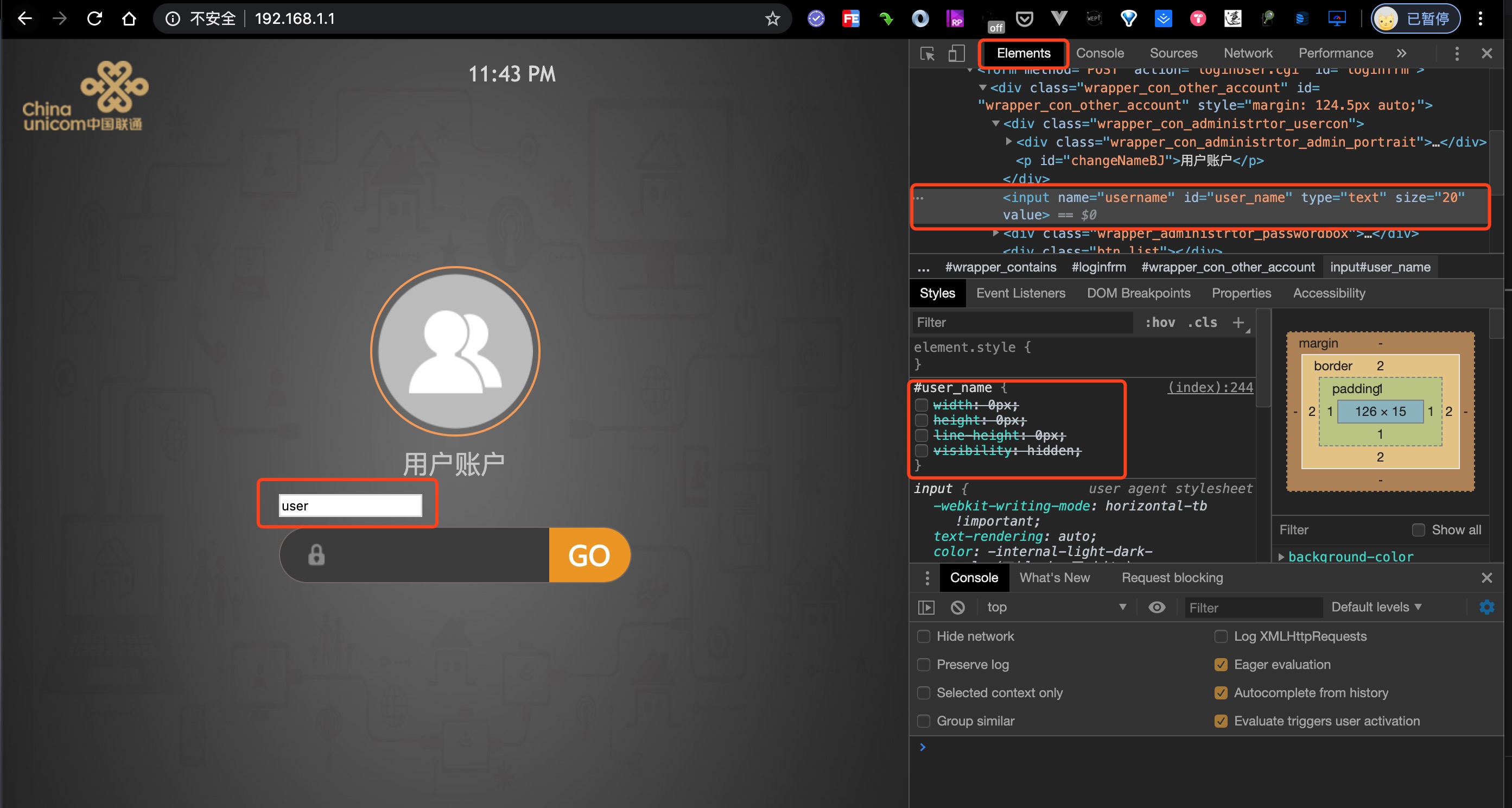The width and height of the screenshot is (1512, 808).
Task: Click the browser back arrow
Action: 24,19
